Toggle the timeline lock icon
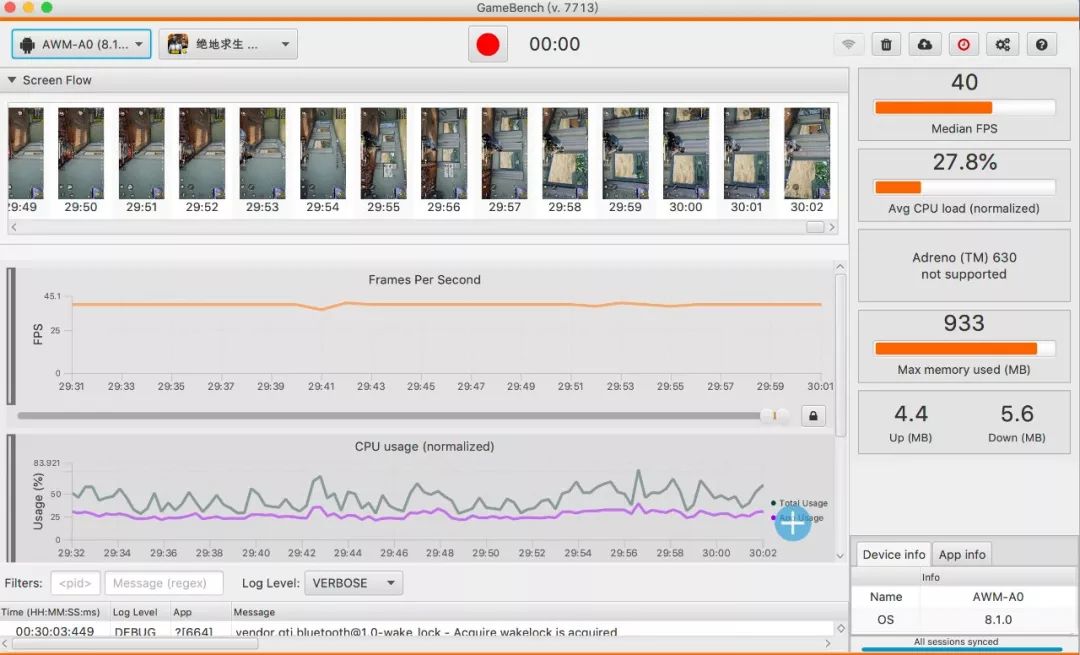The height and width of the screenshot is (655, 1080). point(813,416)
